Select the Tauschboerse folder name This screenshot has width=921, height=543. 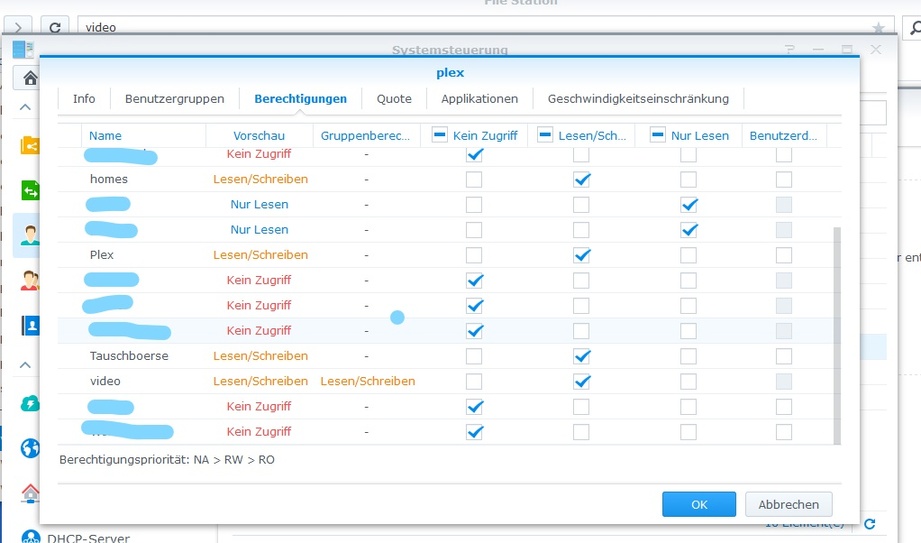coord(129,356)
